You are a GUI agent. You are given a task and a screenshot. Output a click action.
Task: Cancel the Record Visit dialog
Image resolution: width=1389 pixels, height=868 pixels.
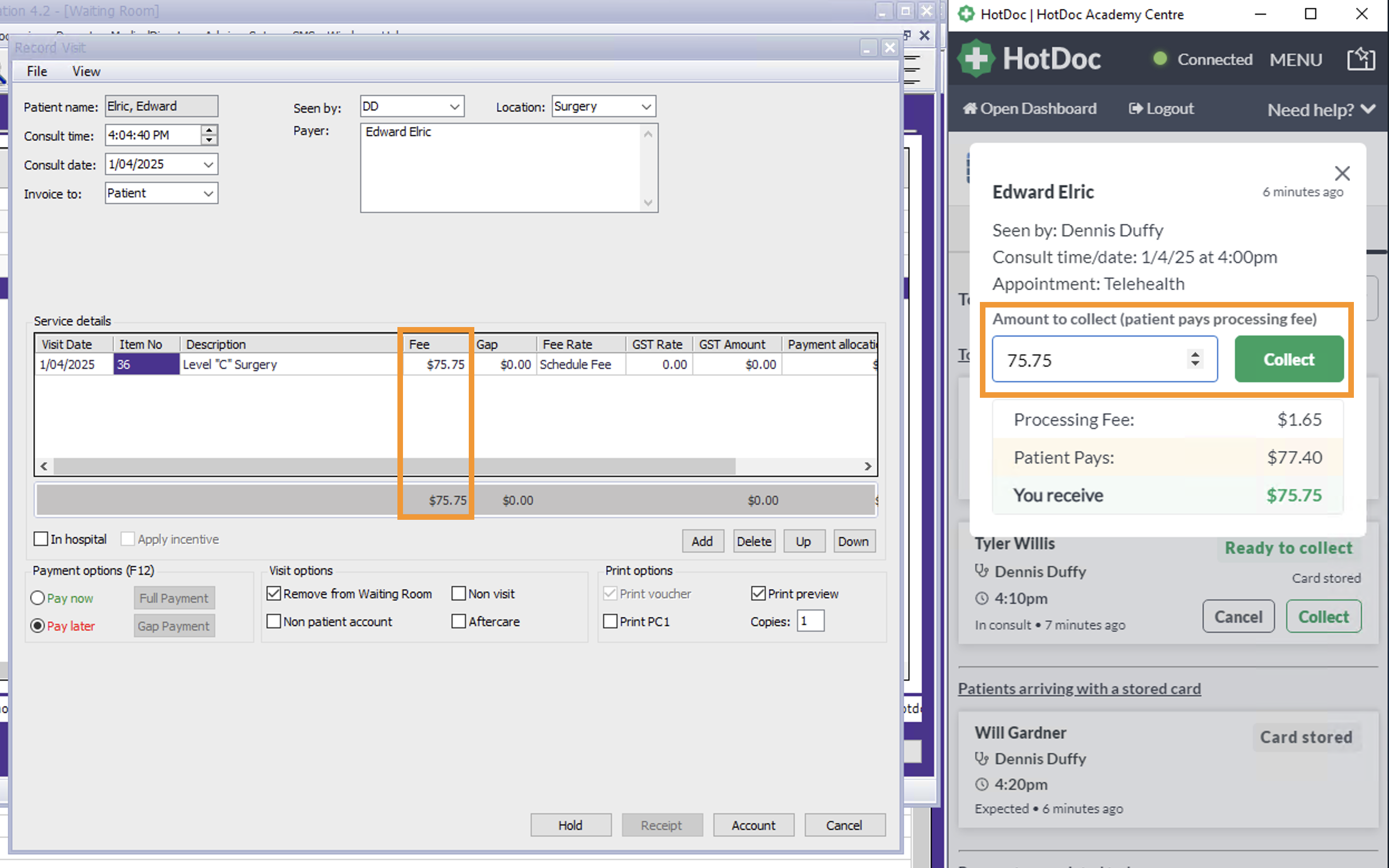(x=844, y=825)
